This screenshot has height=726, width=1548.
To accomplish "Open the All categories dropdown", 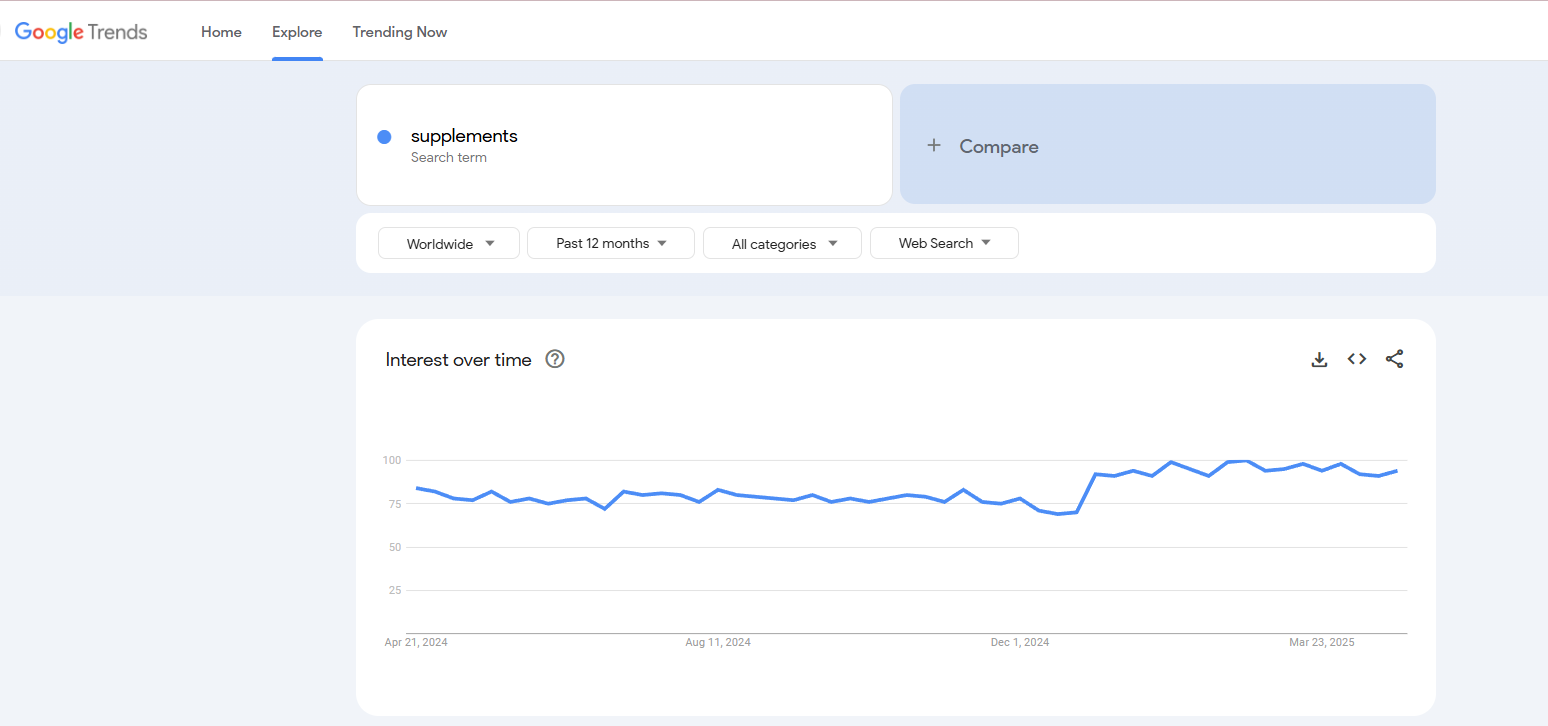I will 782,243.
